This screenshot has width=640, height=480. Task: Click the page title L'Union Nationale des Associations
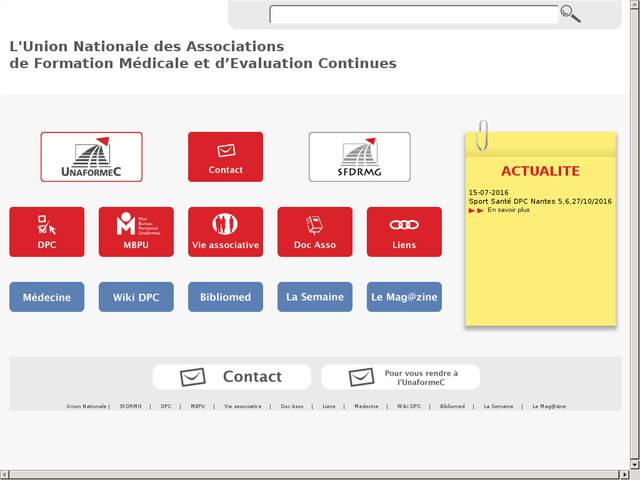coord(147,46)
